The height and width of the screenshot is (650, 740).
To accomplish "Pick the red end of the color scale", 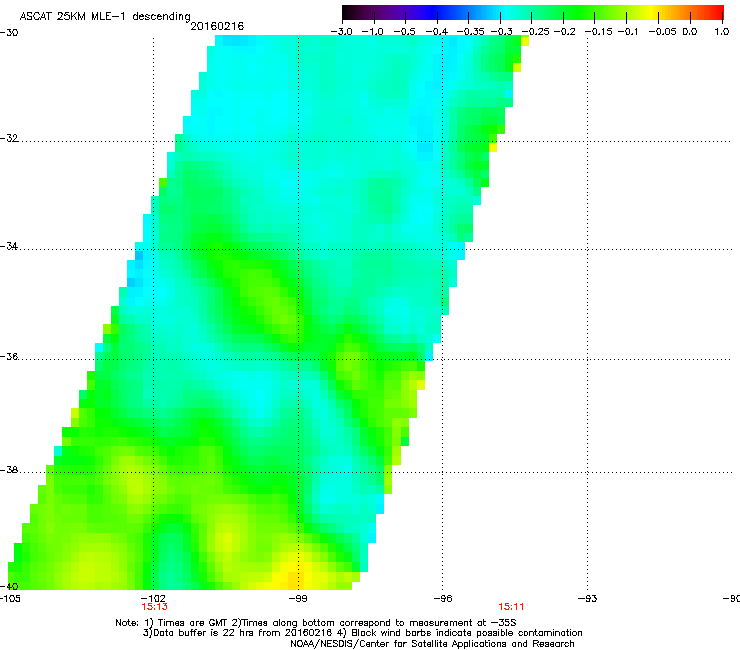I will point(717,12).
